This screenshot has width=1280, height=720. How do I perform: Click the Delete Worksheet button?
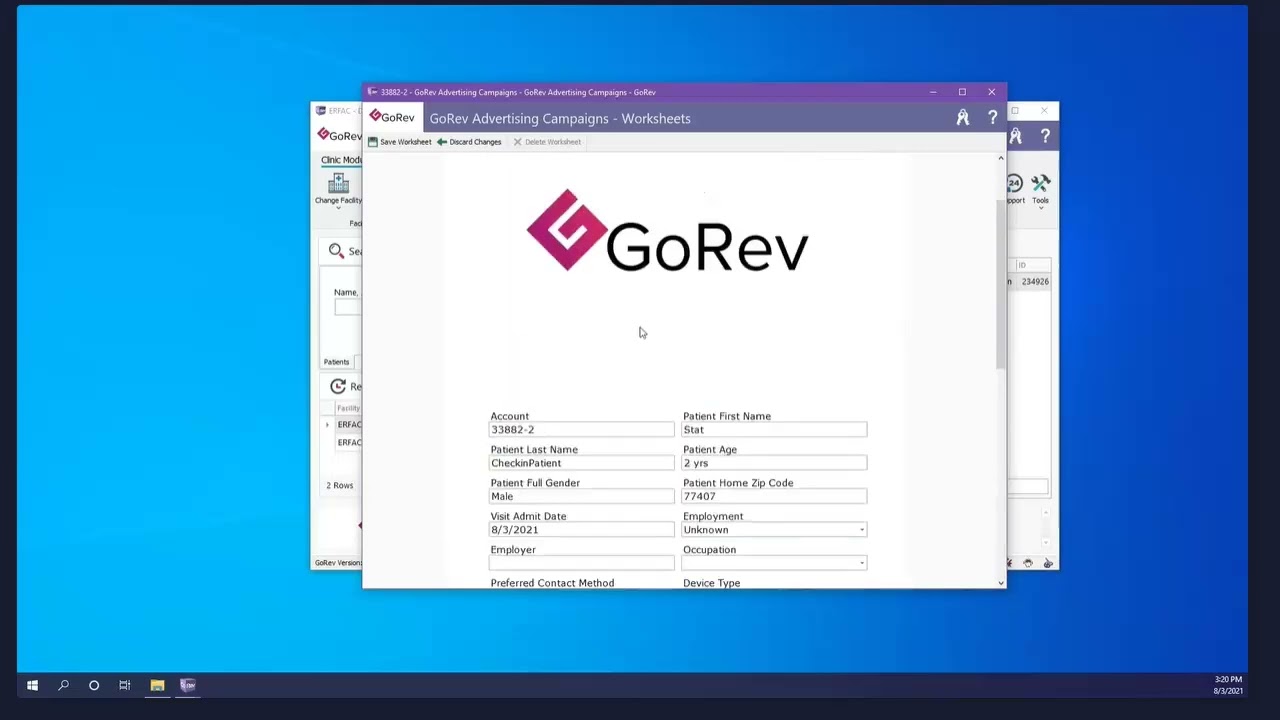tap(547, 142)
